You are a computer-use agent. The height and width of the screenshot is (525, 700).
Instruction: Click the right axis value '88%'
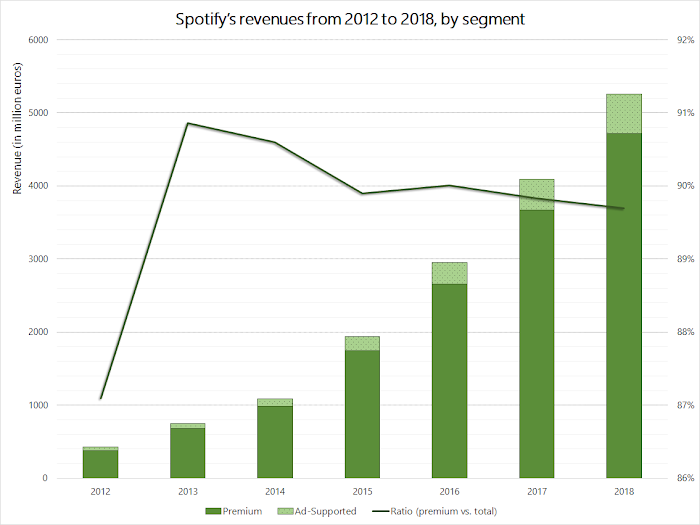point(686,332)
